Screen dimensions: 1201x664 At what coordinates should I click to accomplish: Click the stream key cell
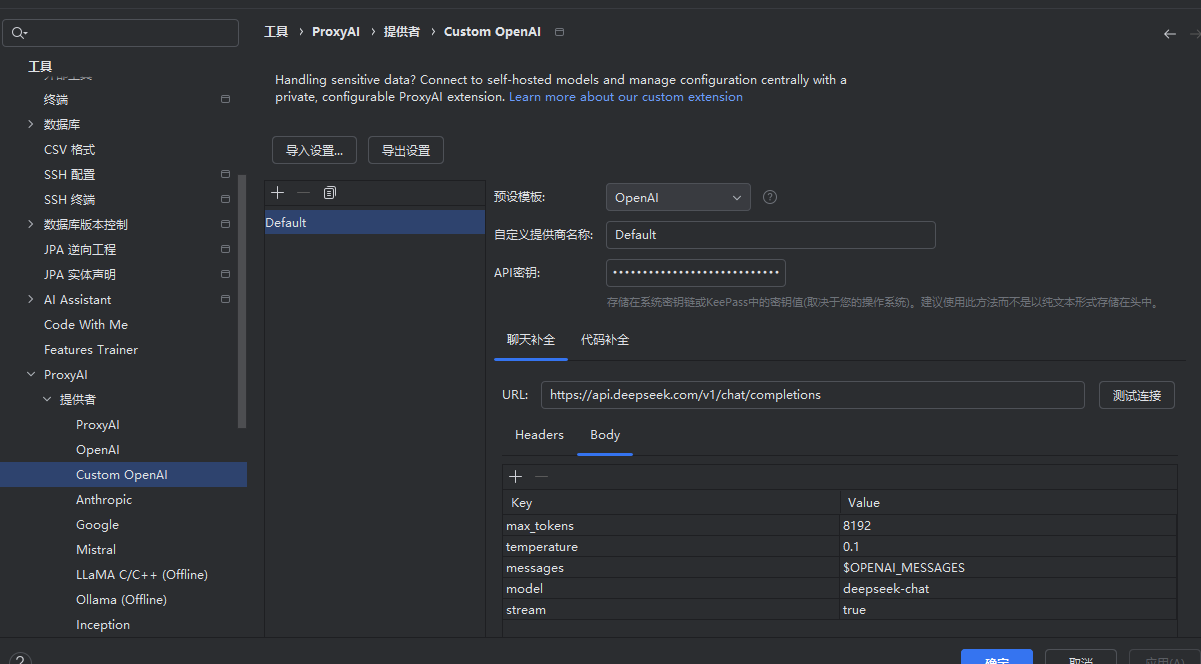tap(671, 610)
